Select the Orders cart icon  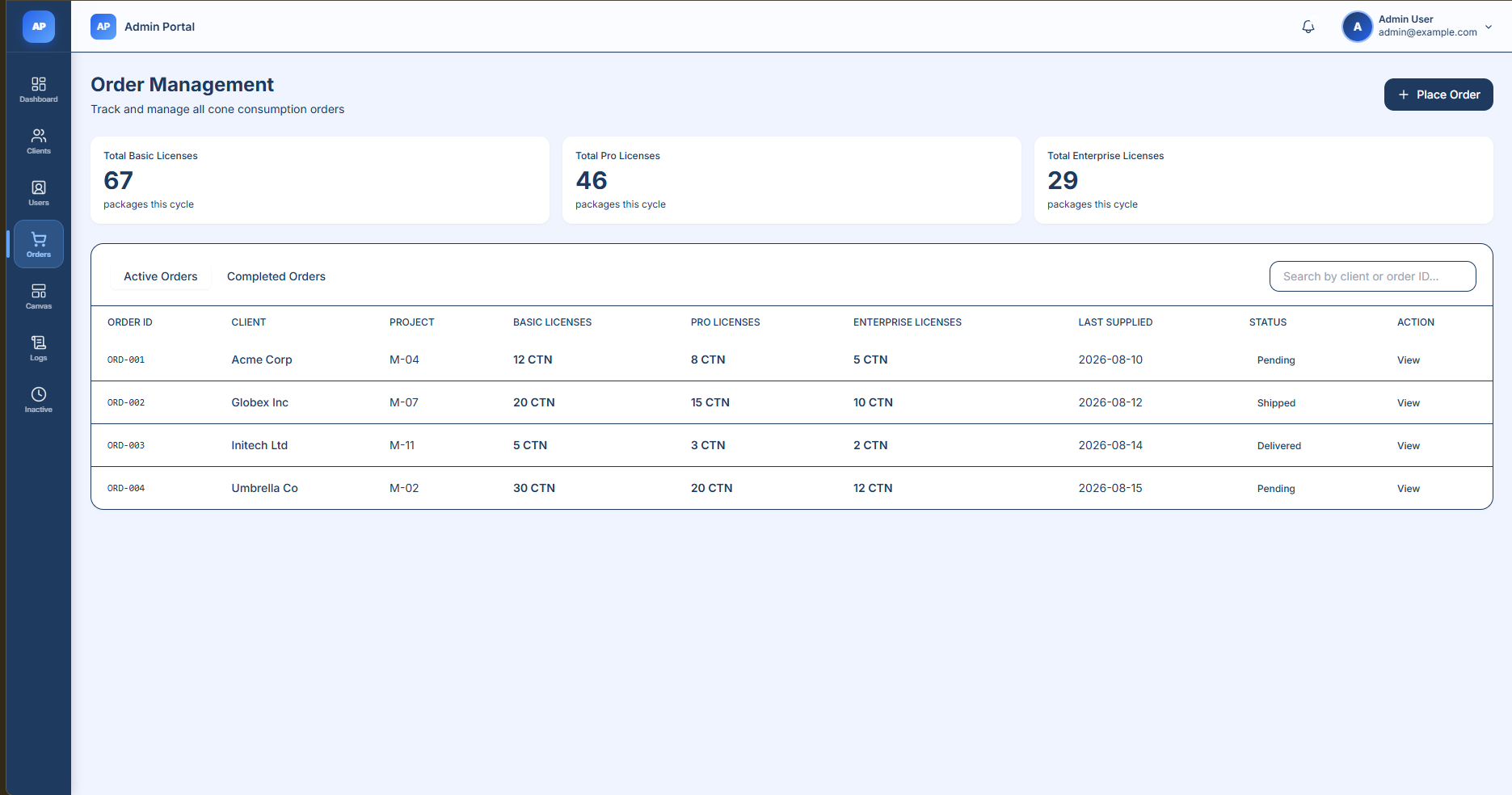tap(39, 244)
